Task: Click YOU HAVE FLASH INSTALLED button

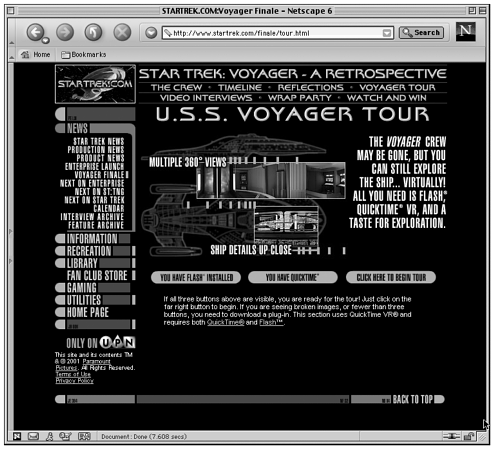Action: click(196, 277)
